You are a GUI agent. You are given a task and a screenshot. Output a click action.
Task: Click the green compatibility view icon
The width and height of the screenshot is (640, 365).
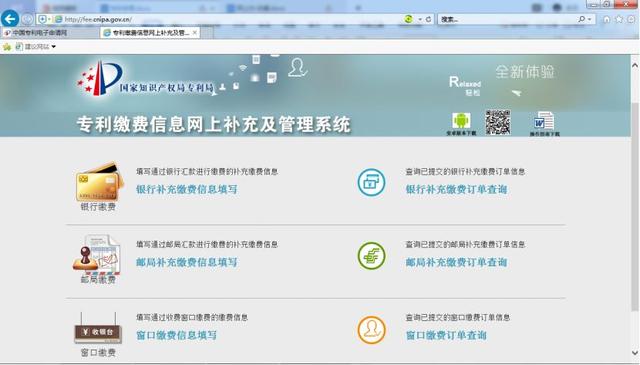408,19
